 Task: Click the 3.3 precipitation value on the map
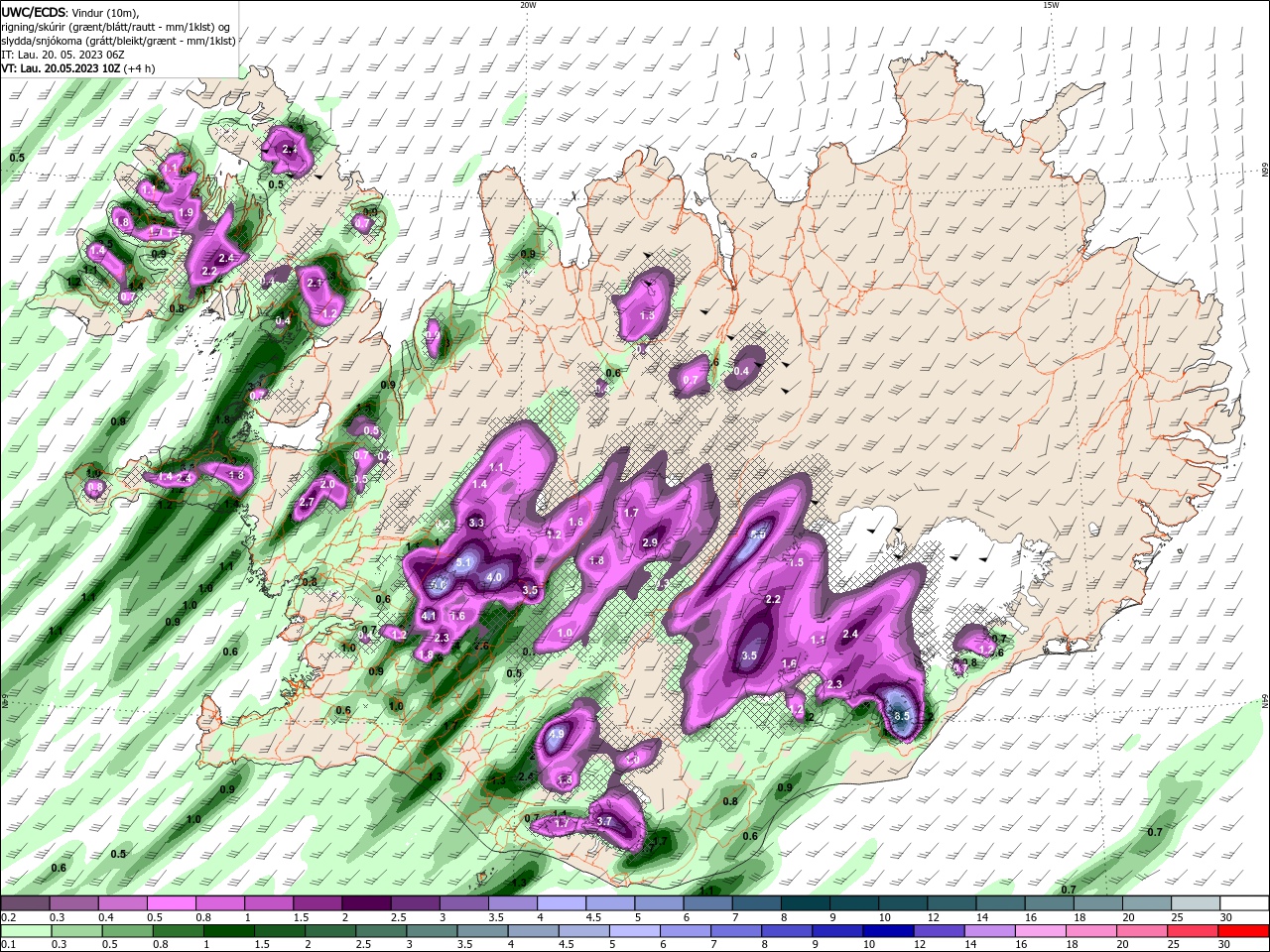tap(476, 523)
